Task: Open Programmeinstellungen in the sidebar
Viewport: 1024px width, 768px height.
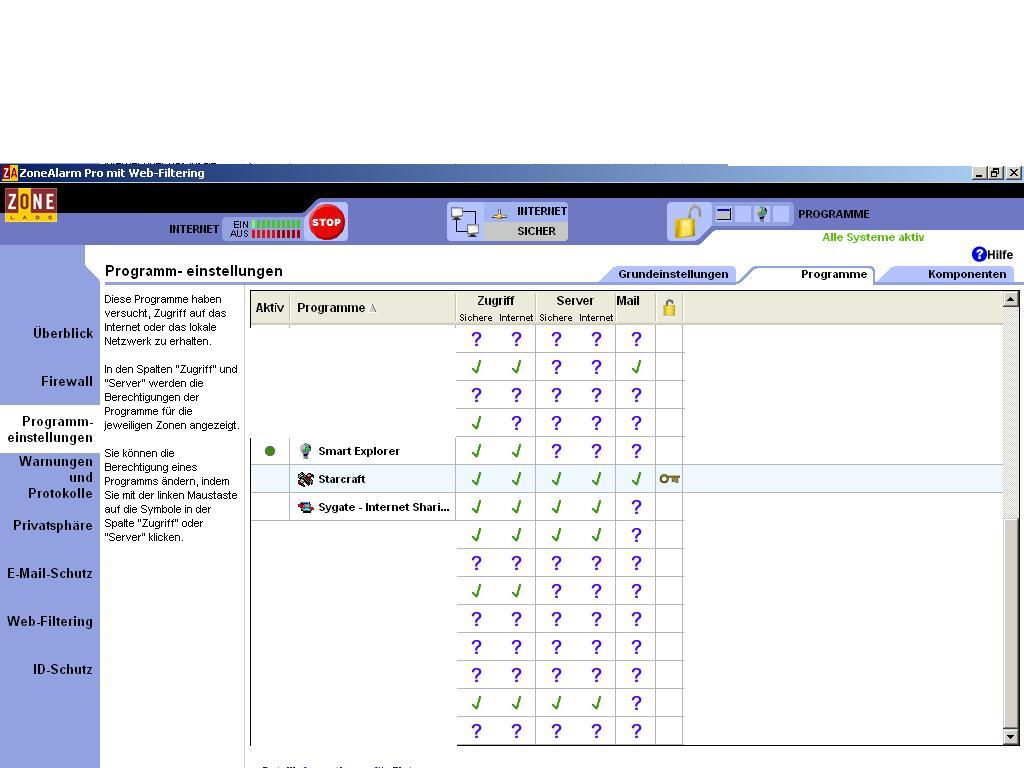Action: pos(50,429)
